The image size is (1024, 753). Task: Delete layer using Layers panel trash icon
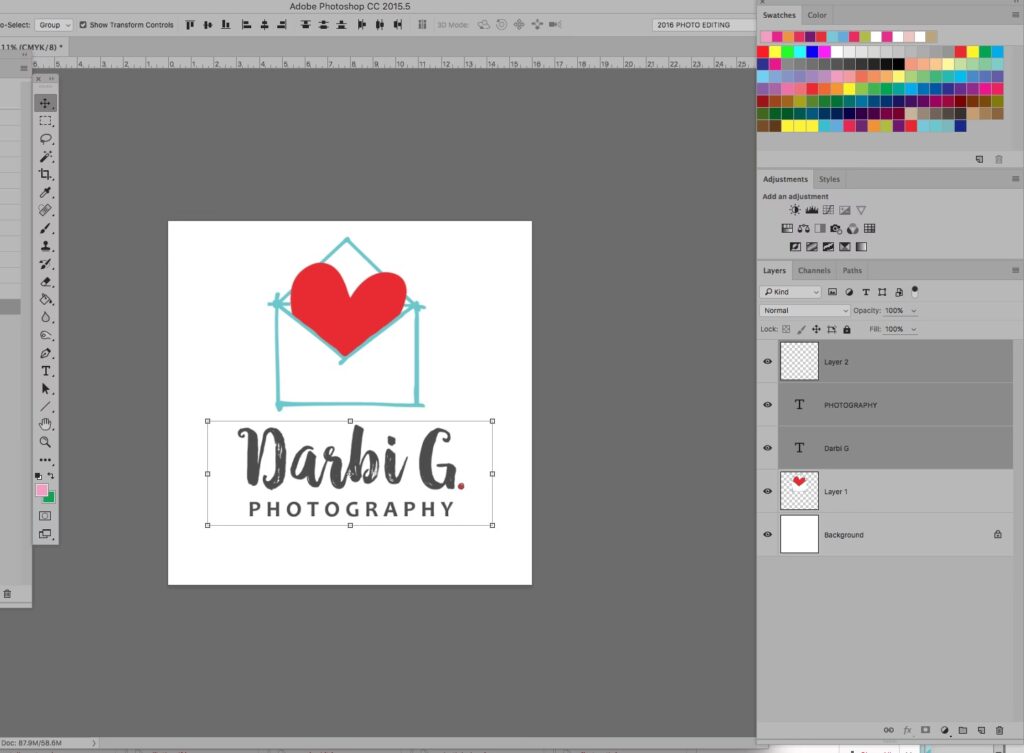point(999,731)
